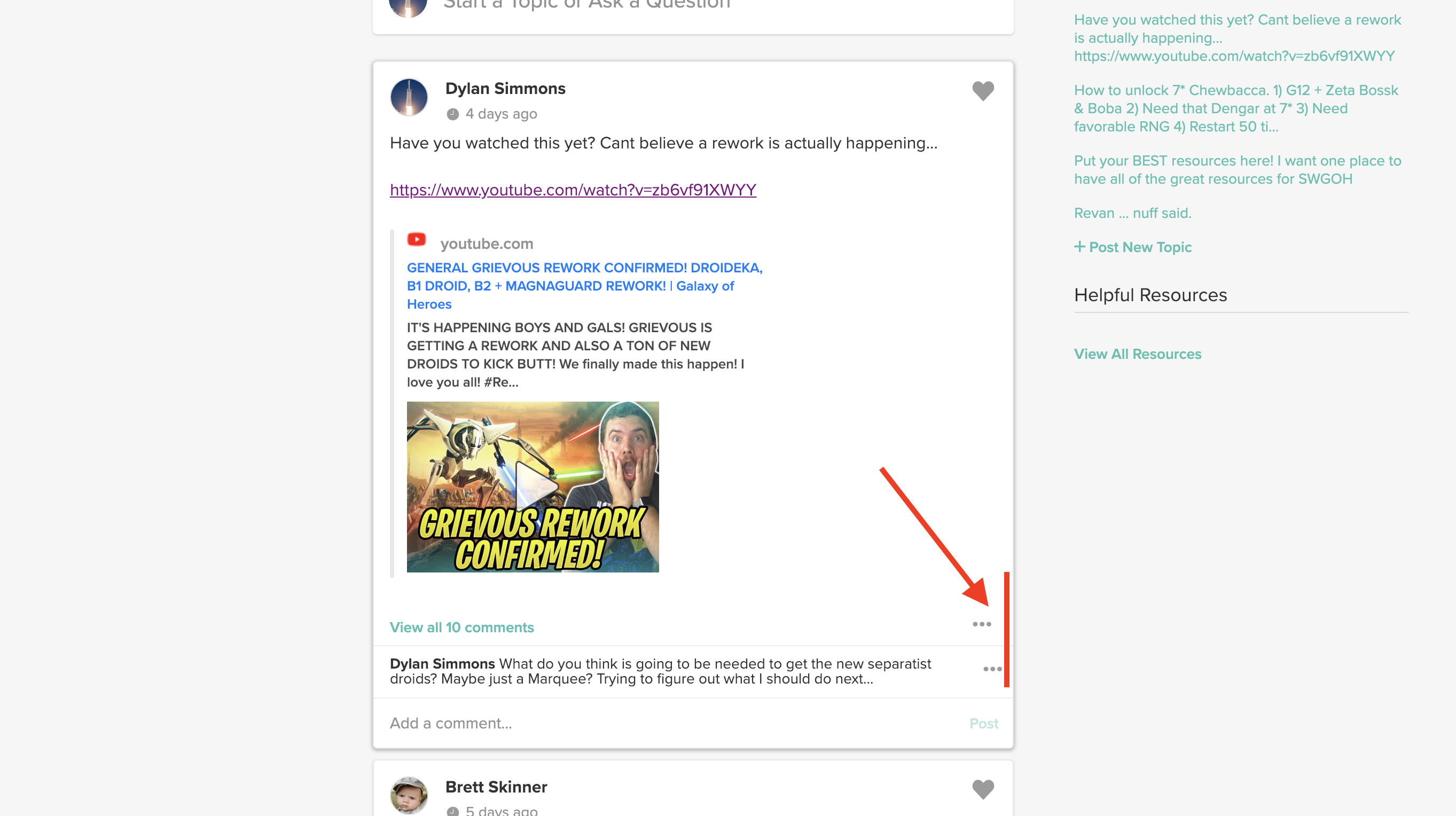The height and width of the screenshot is (816, 1456).
Task: Open the ellipsis menu on Dylan Simmons' comment
Action: click(x=992, y=669)
